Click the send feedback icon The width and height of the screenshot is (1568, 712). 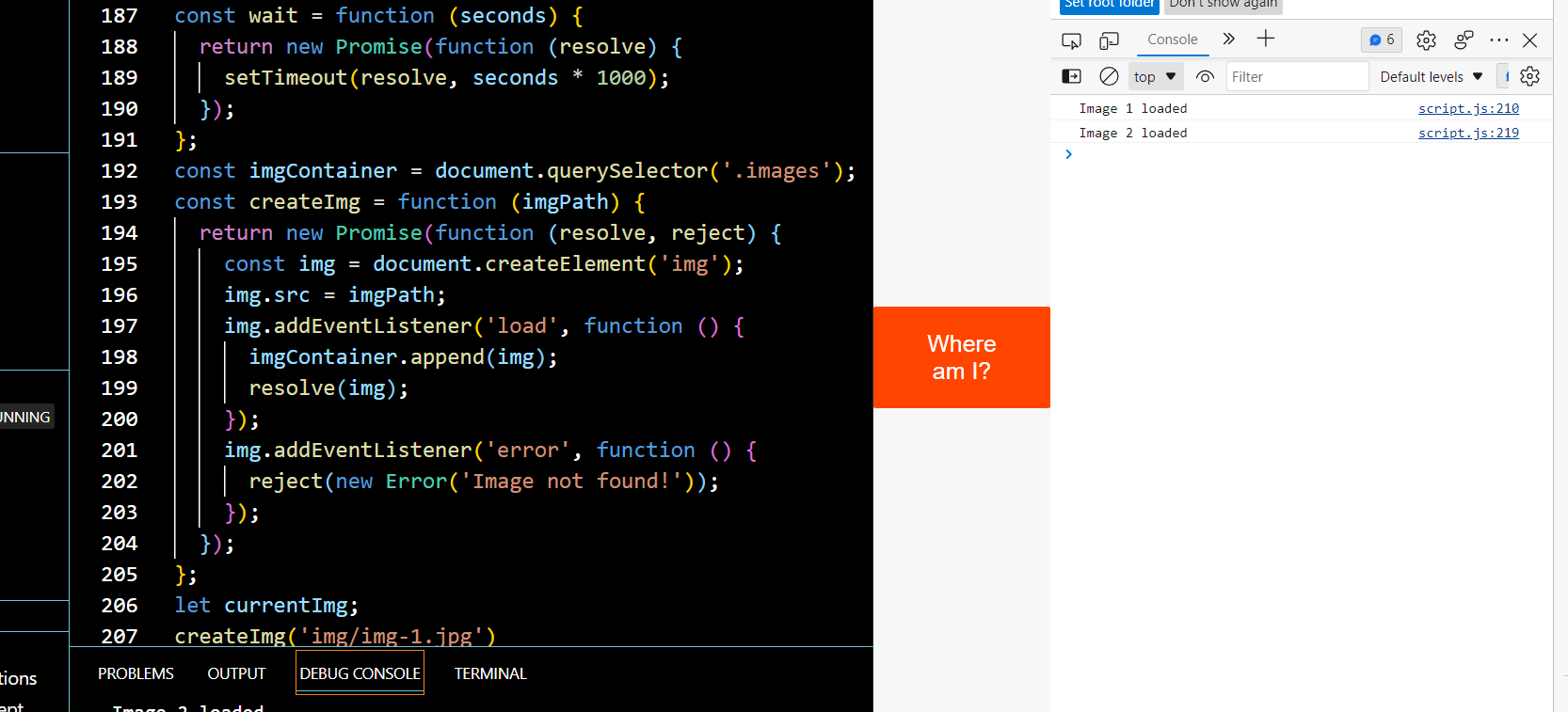(1464, 40)
